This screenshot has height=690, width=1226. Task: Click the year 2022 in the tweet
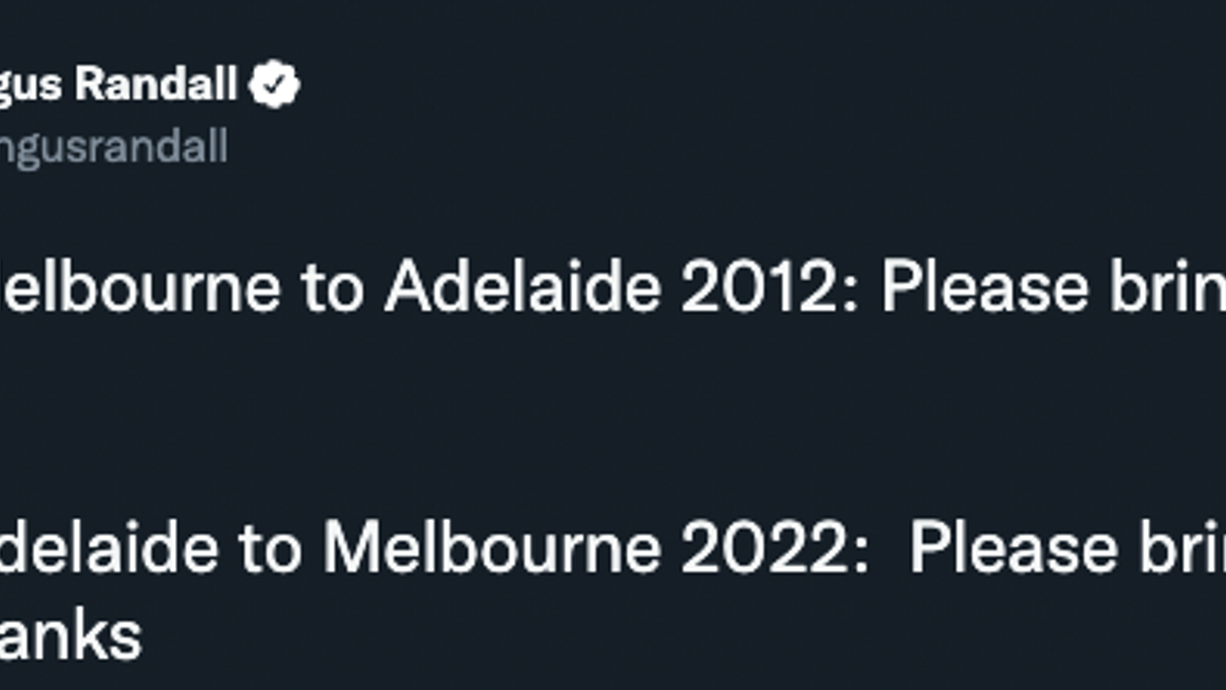(776, 549)
